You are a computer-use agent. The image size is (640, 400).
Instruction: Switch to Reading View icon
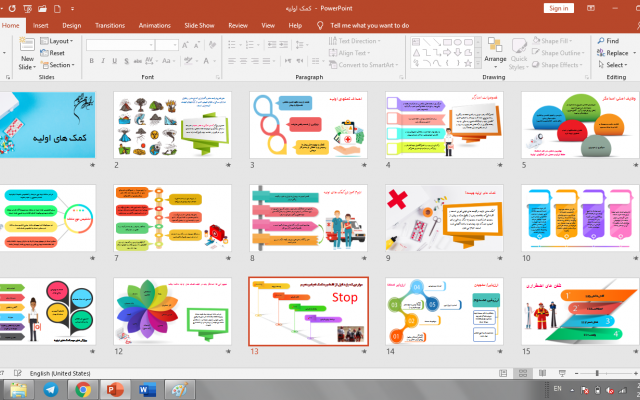(x=542, y=373)
